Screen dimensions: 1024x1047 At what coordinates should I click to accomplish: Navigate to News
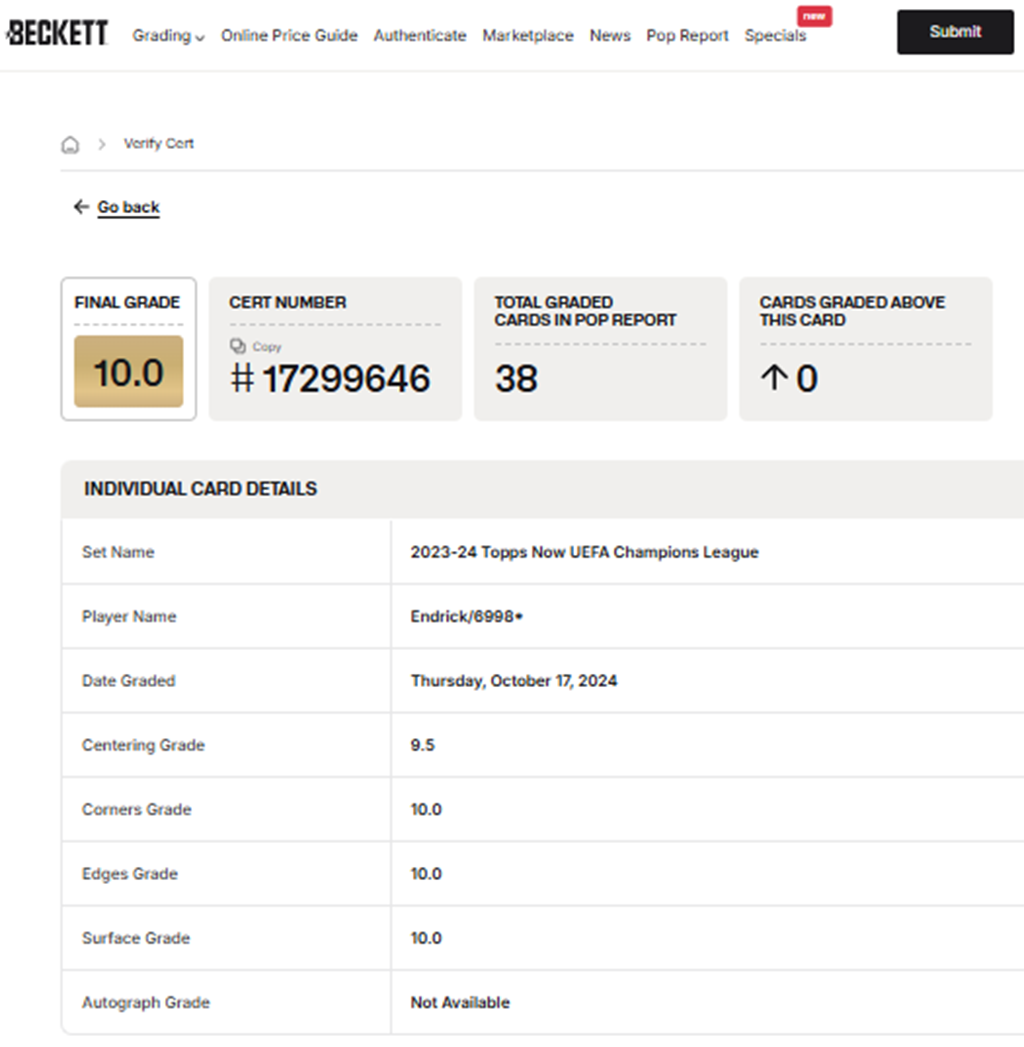[x=610, y=36]
